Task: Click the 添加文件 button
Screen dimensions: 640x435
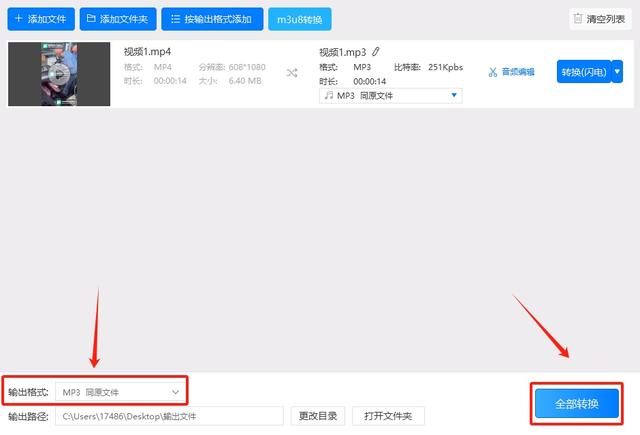Action: (x=41, y=19)
